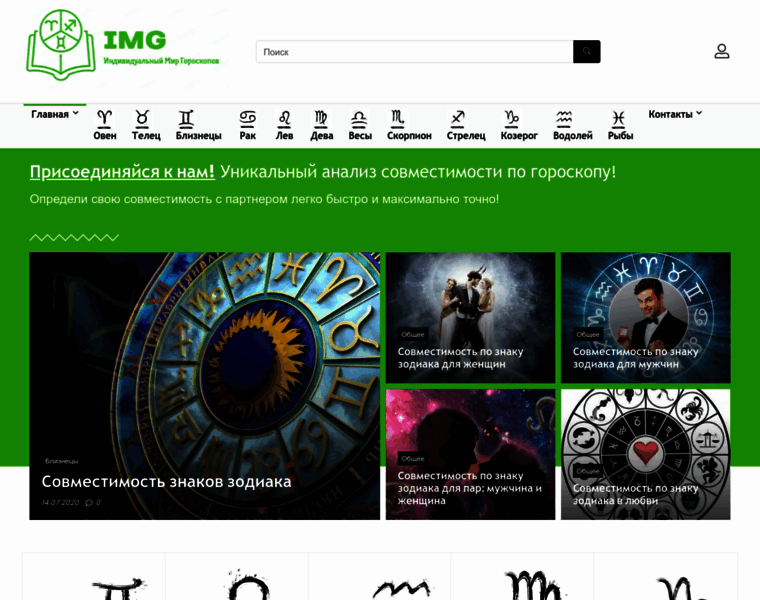Open the user account icon
Viewport: 760px width, 600px height.
click(x=722, y=51)
